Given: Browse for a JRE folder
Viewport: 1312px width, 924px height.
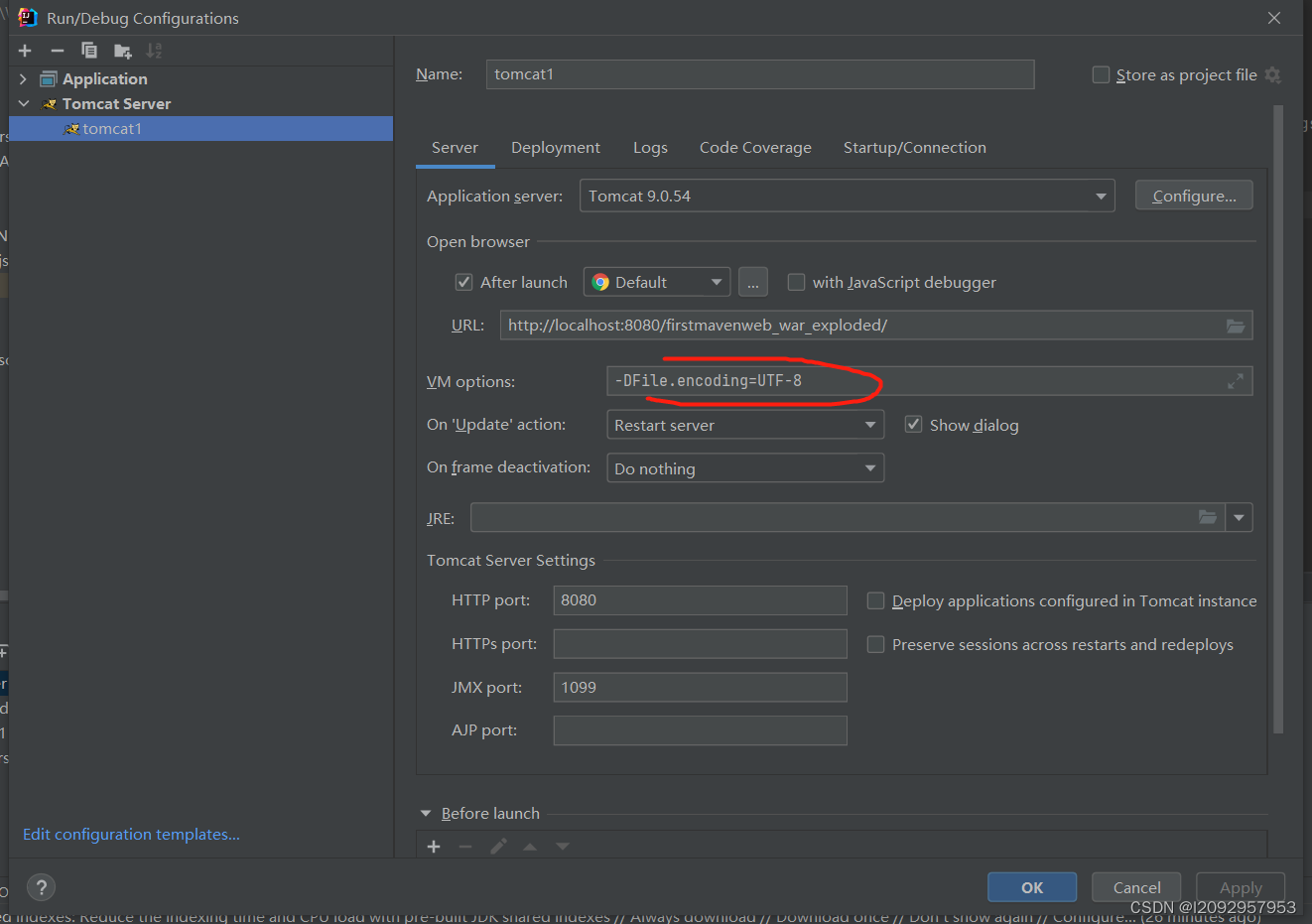Looking at the screenshot, I should [1208, 517].
